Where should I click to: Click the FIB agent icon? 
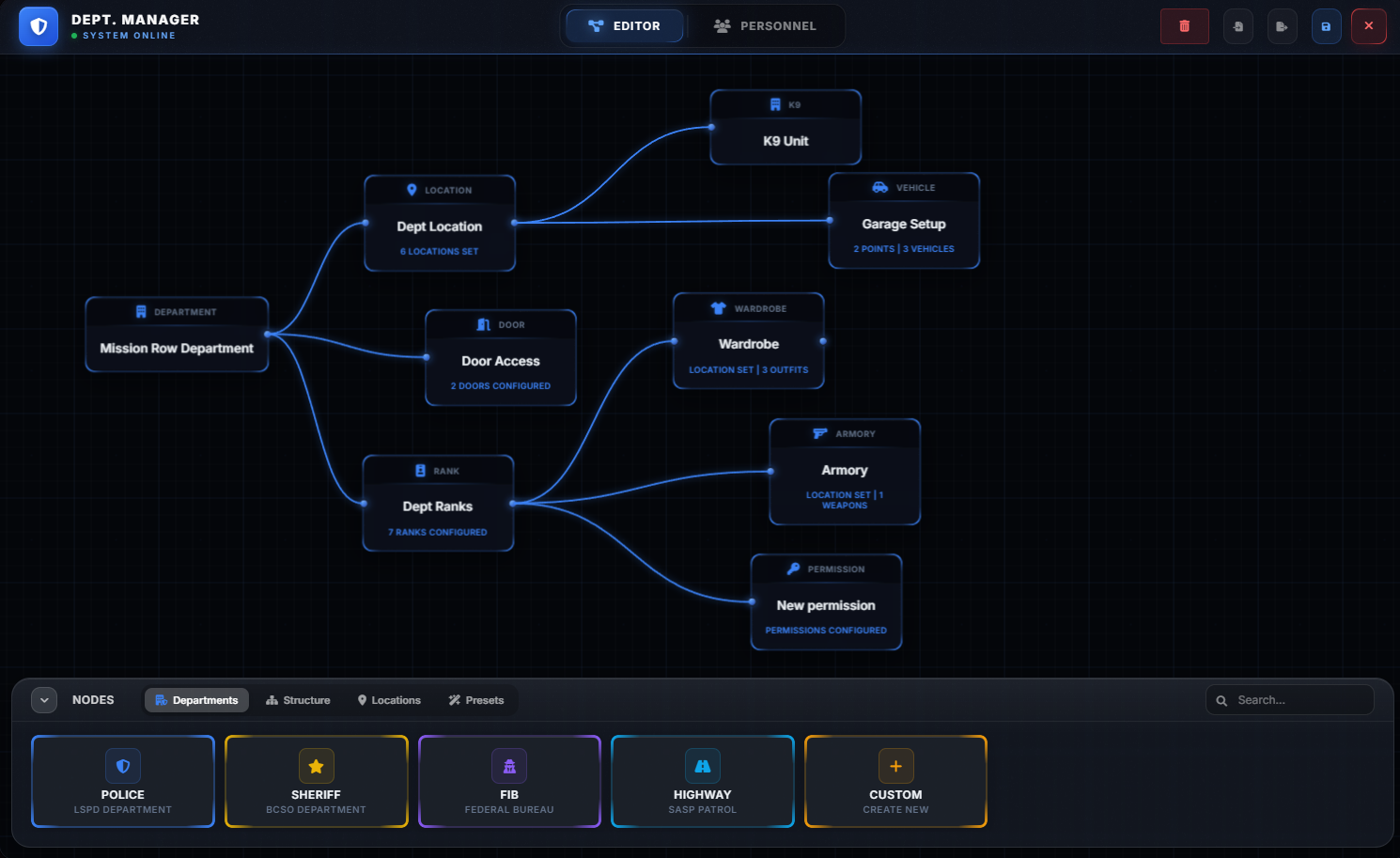[509, 766]
